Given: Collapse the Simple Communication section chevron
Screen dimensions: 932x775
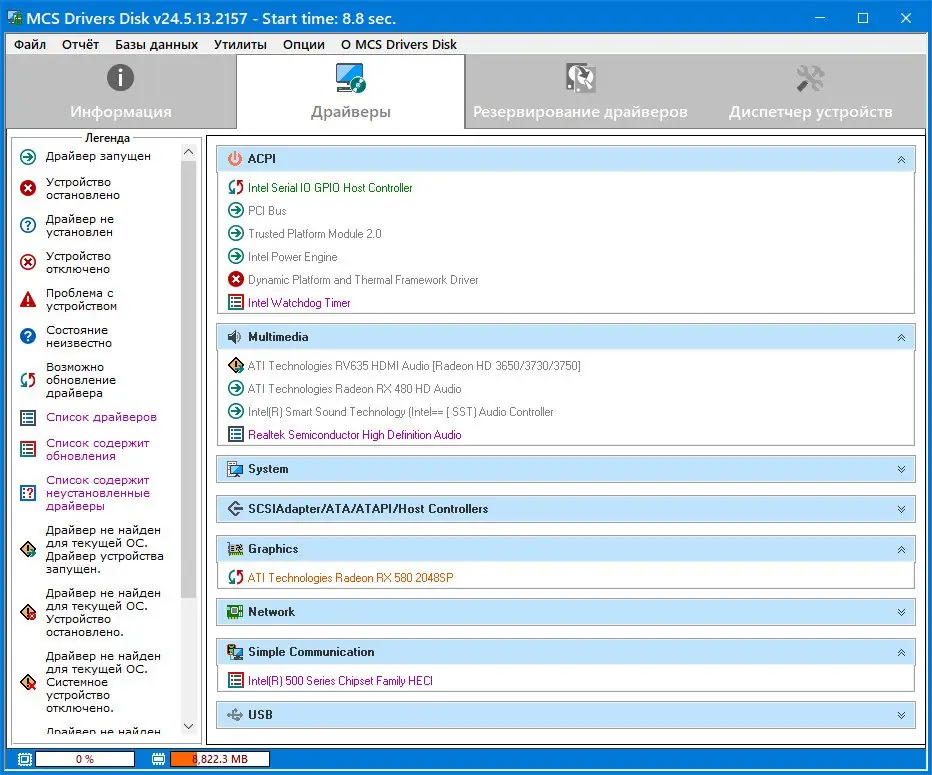Looking at the screenshot, I should [x=901, y=653].
